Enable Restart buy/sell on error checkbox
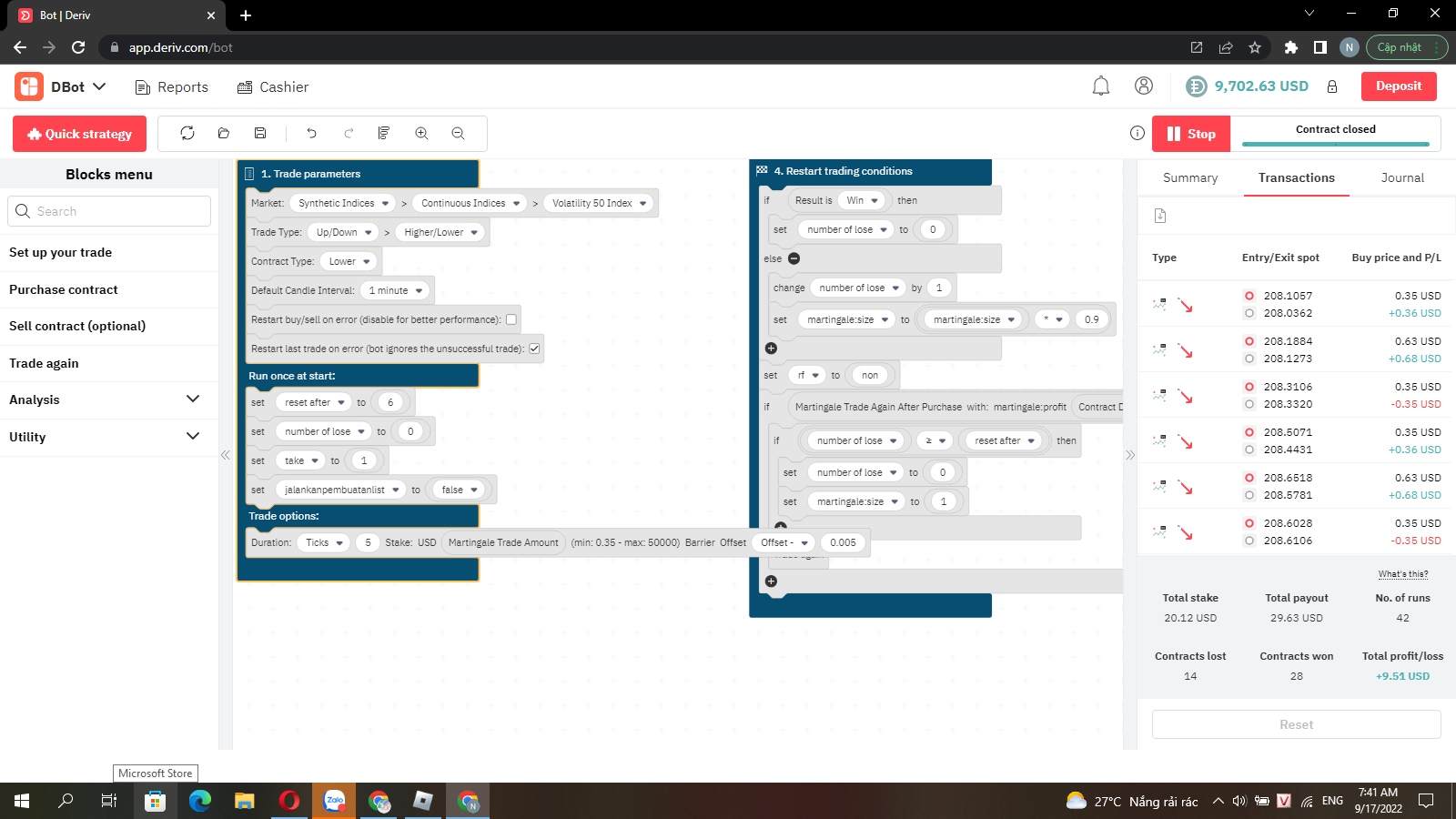The image size is (1456, 819). pos(512,319)
